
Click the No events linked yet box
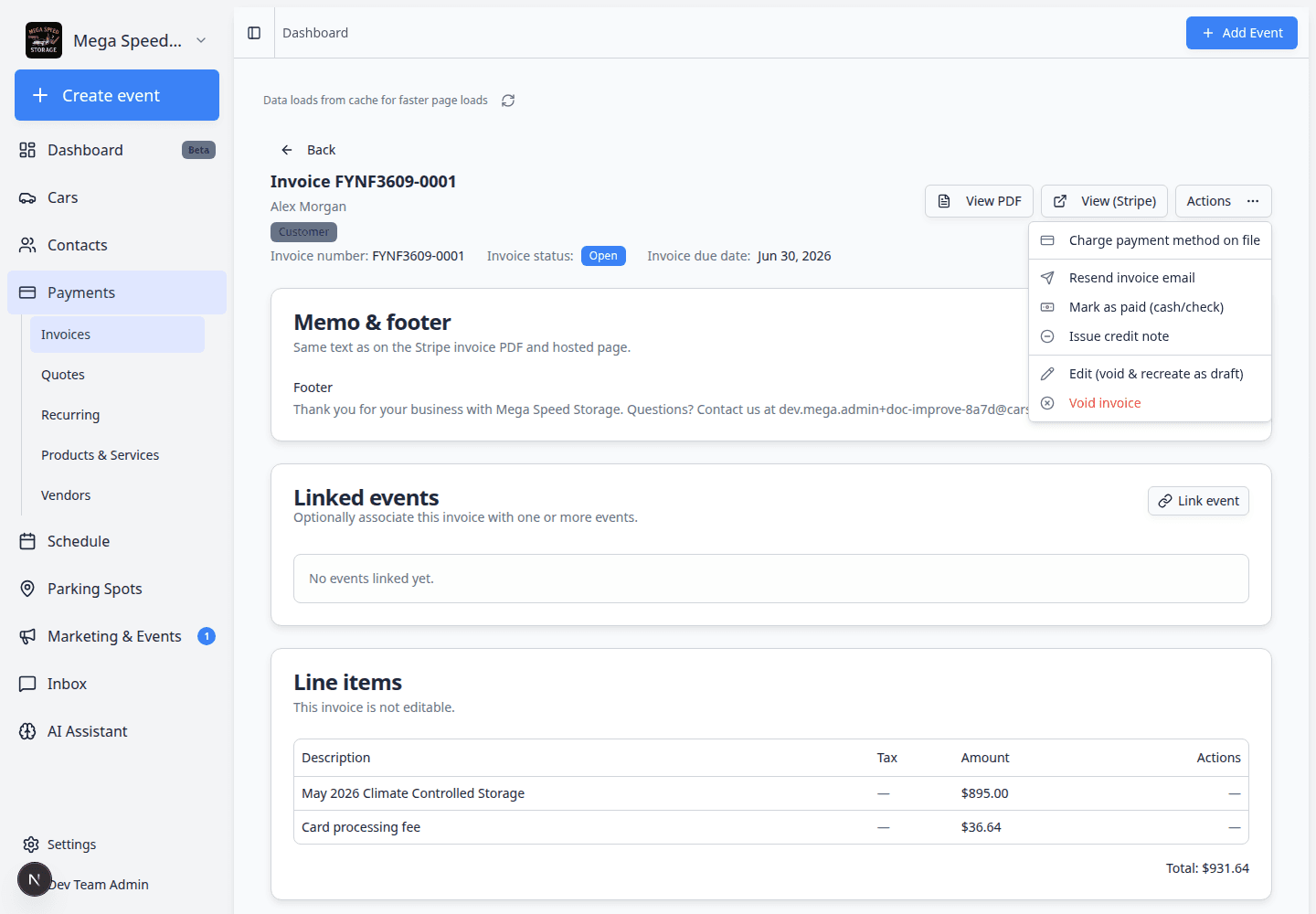point(771,579)
